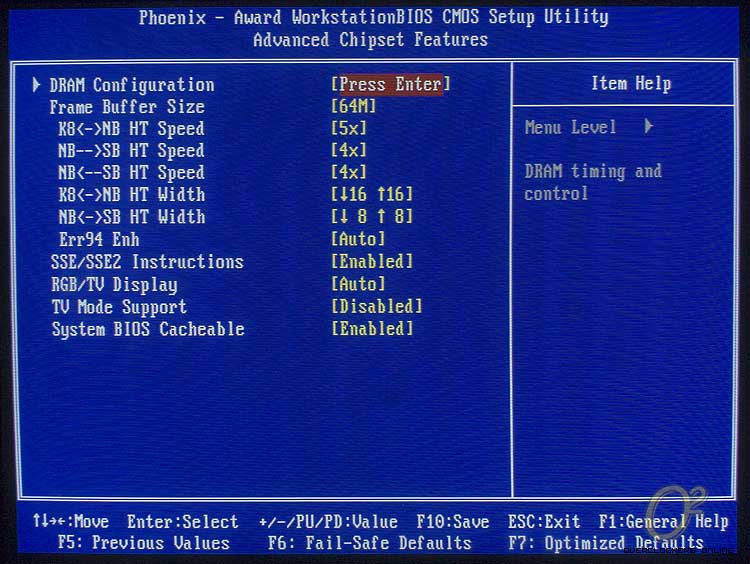The image size is (750, 564).
Task: Change the RGB/TV Display [Auto] value
Action: (358, 284)
